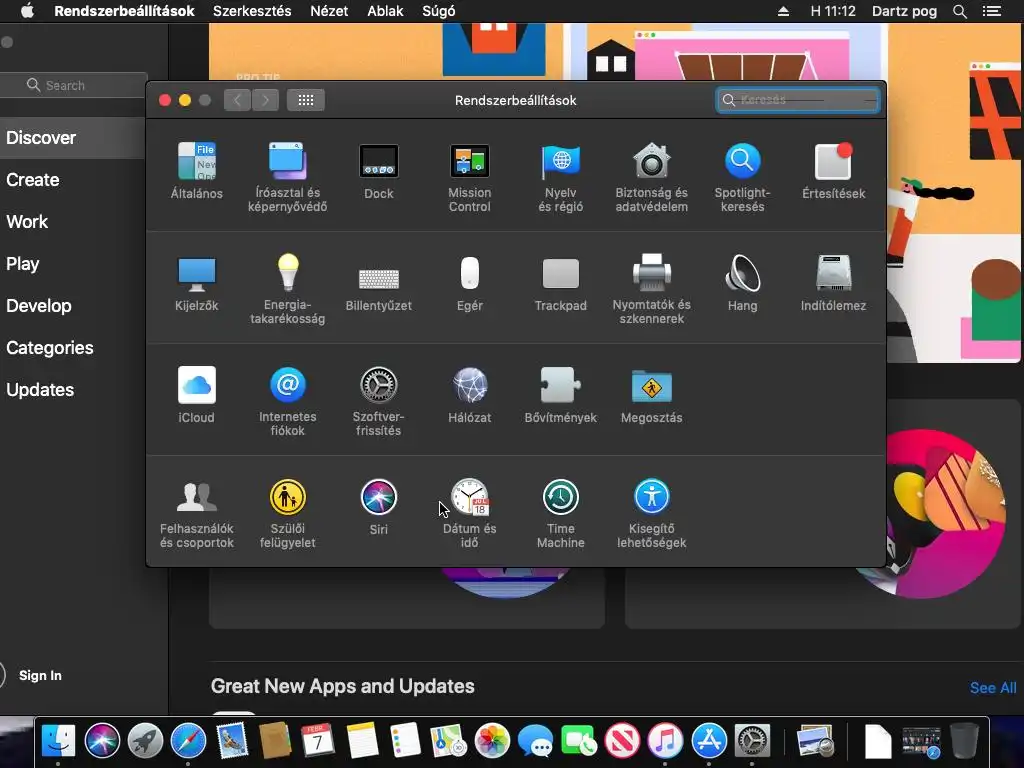Open the Apple menu
This screenshot has width=1024, height=768.
tap(27, 11)
